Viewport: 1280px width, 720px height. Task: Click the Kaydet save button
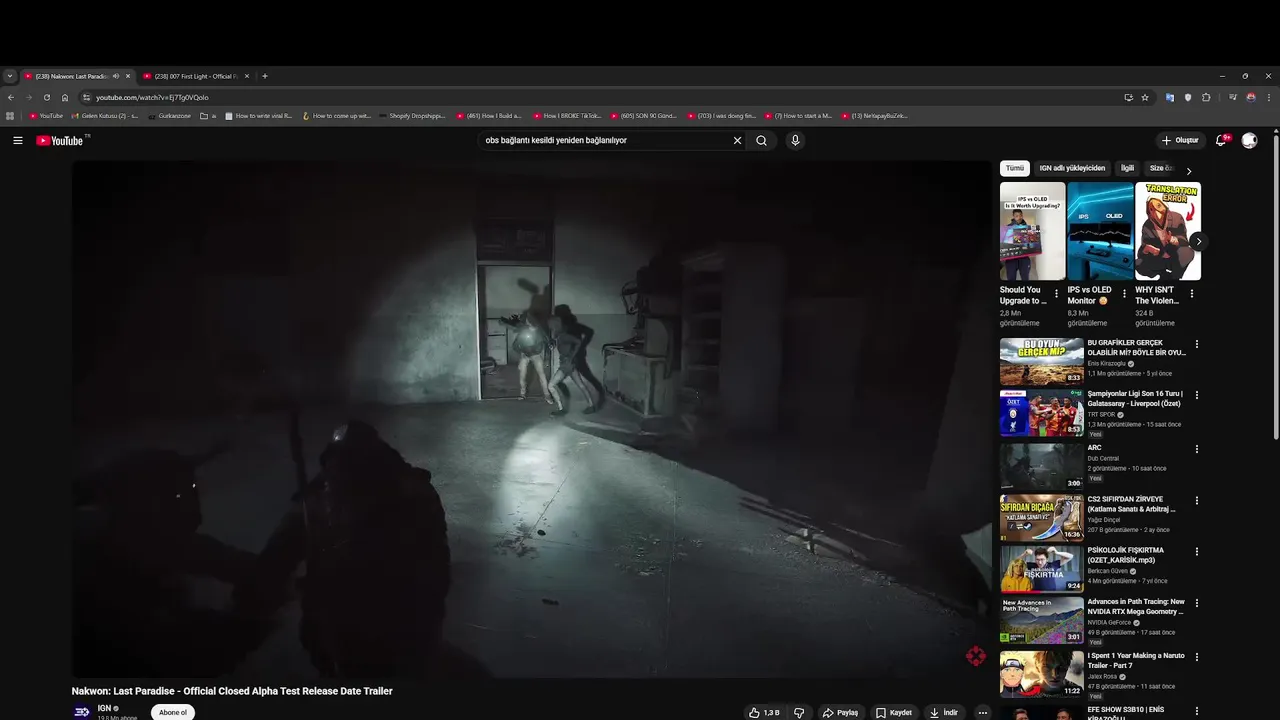coord(894,713)
